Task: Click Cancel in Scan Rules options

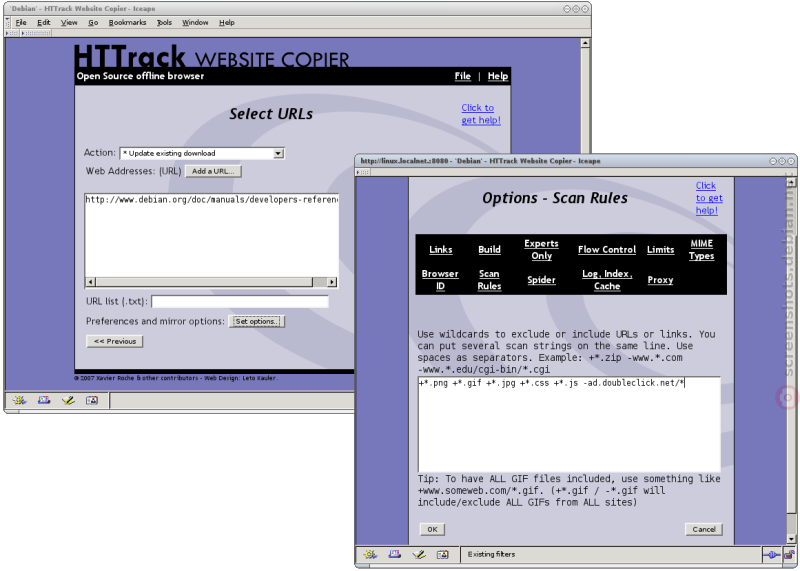Action: [x=704, y=529]
